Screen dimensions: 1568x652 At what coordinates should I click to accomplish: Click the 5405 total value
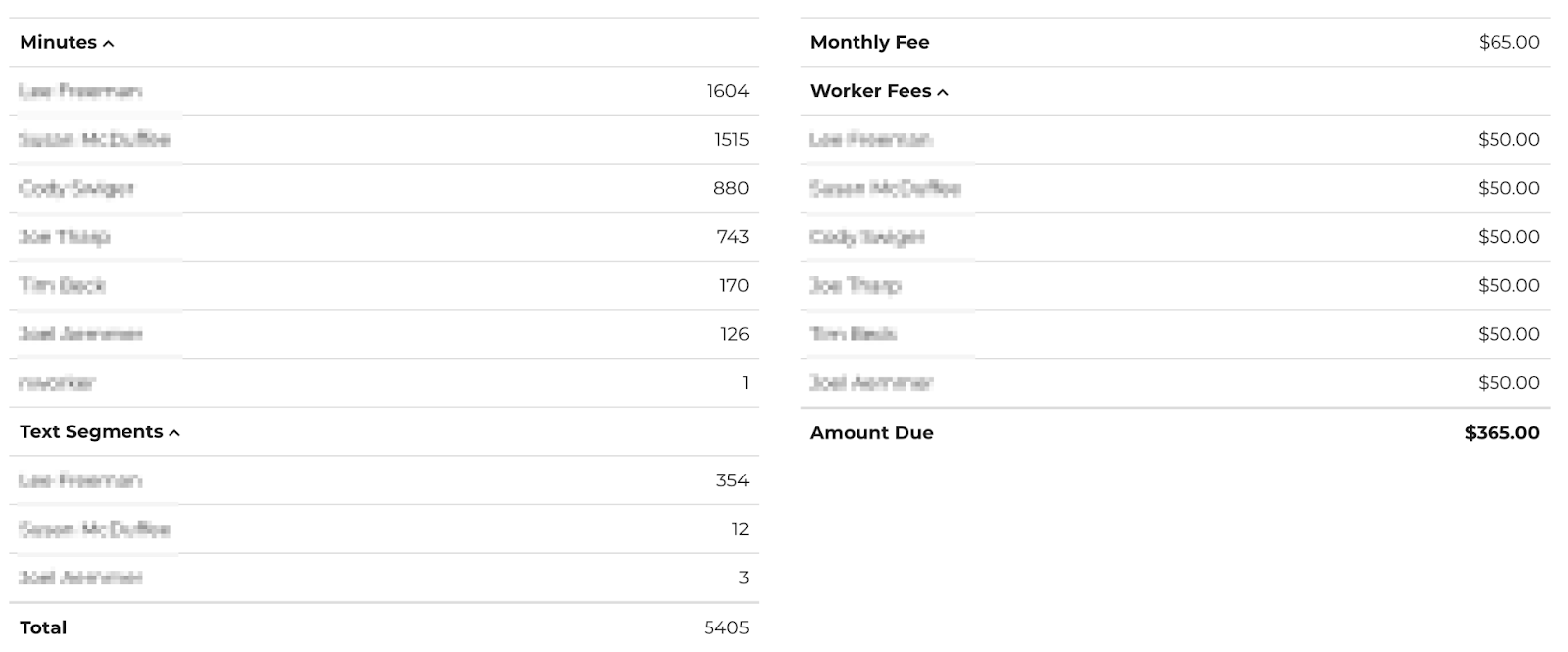click(x=726, y=627)
